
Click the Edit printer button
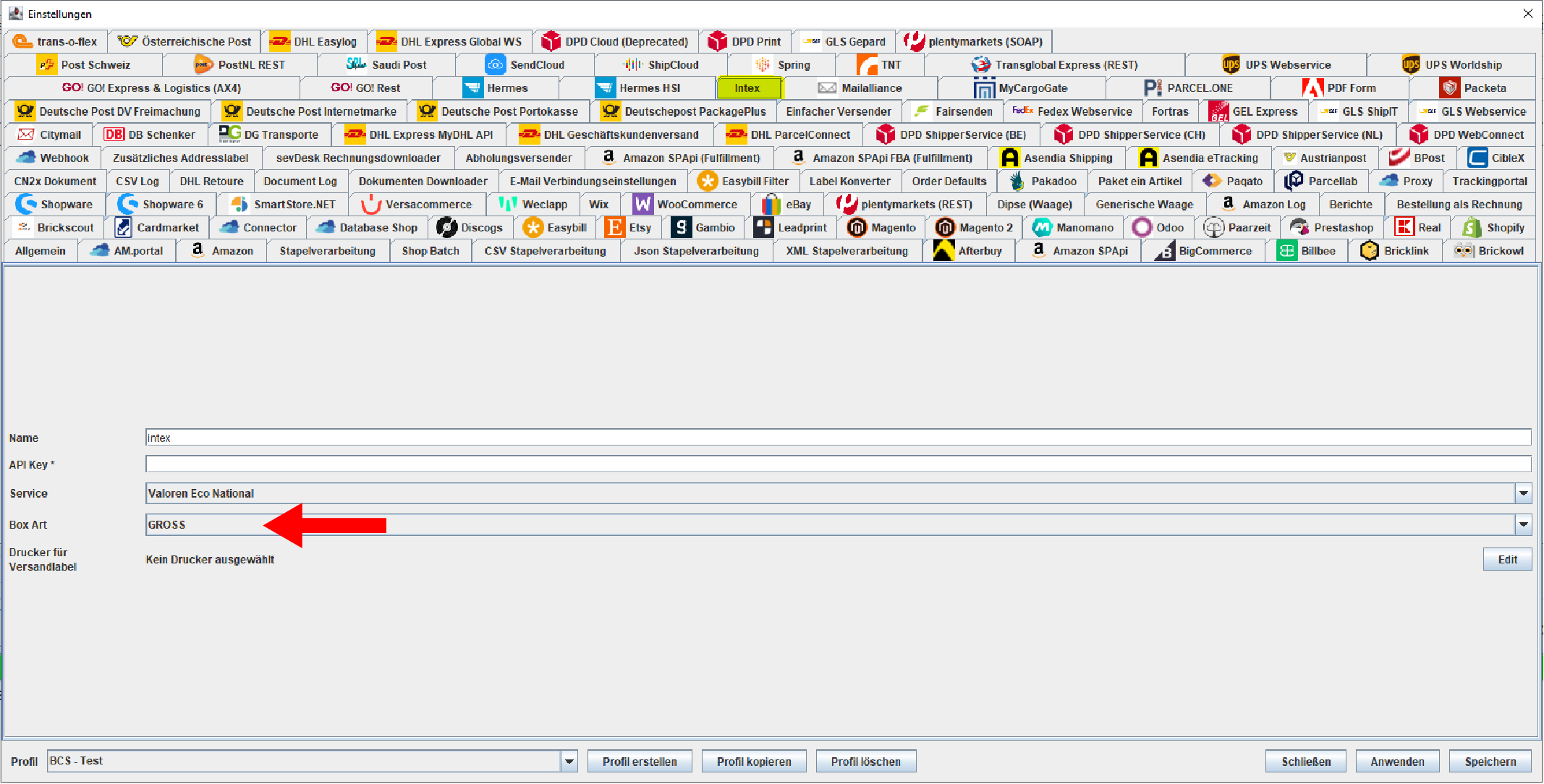tap(1507, 560)
